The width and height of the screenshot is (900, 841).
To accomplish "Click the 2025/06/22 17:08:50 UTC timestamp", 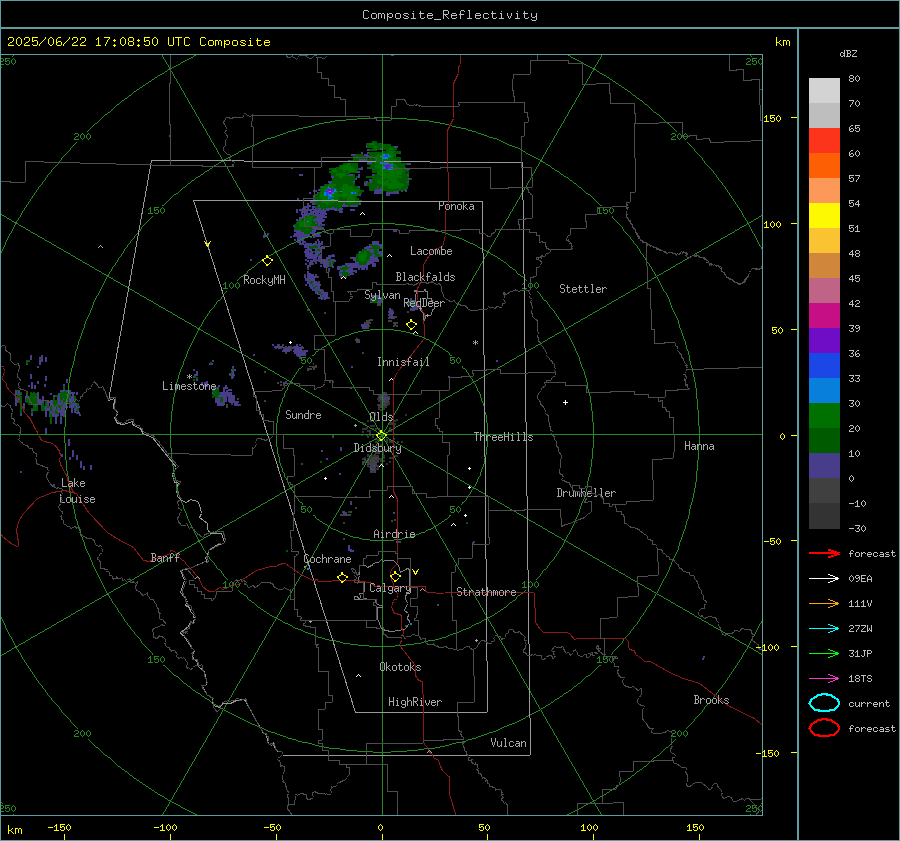I will coord(138,42).
